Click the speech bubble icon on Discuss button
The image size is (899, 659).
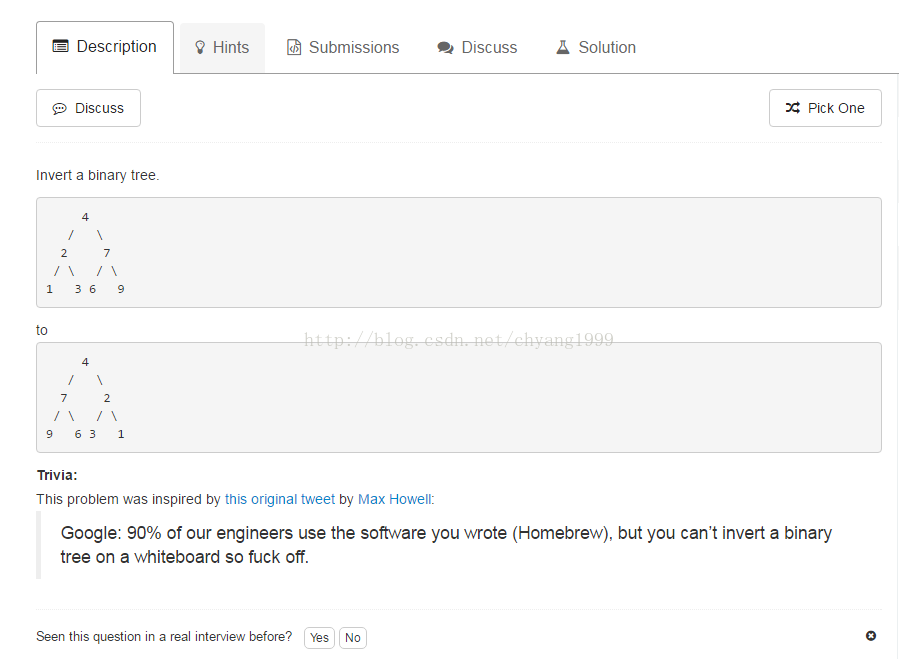(x=60, y=108)
